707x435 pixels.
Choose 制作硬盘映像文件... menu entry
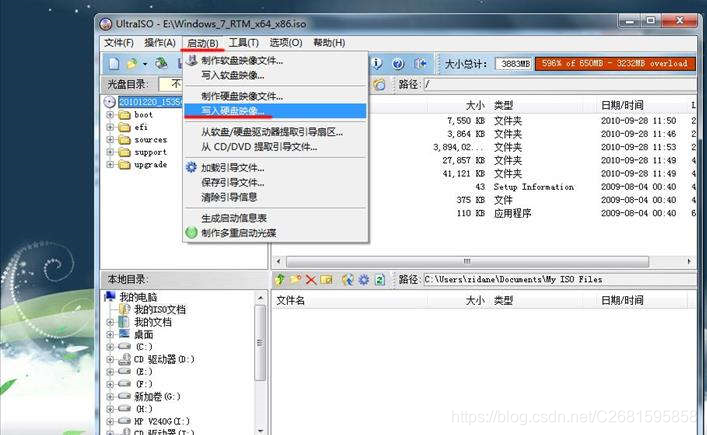[x=275, y=96]
